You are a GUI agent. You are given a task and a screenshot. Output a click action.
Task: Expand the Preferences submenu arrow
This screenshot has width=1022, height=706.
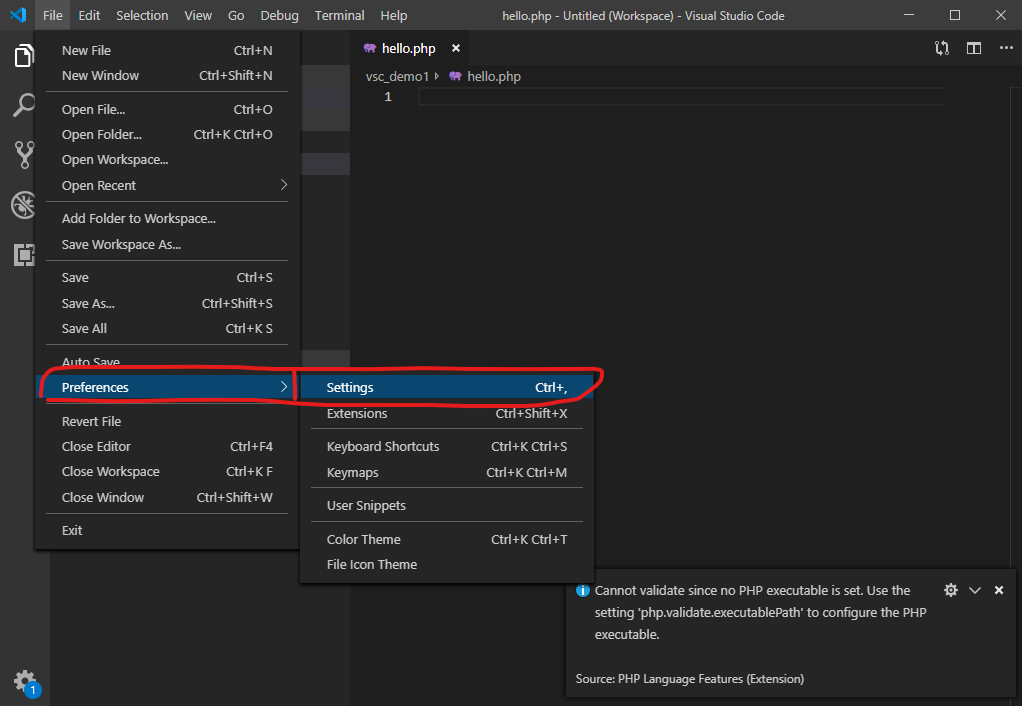pos(284,387)
